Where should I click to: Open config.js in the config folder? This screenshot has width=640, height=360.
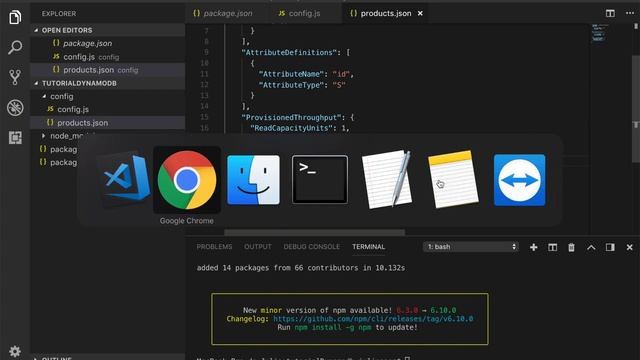pos(108,109)
